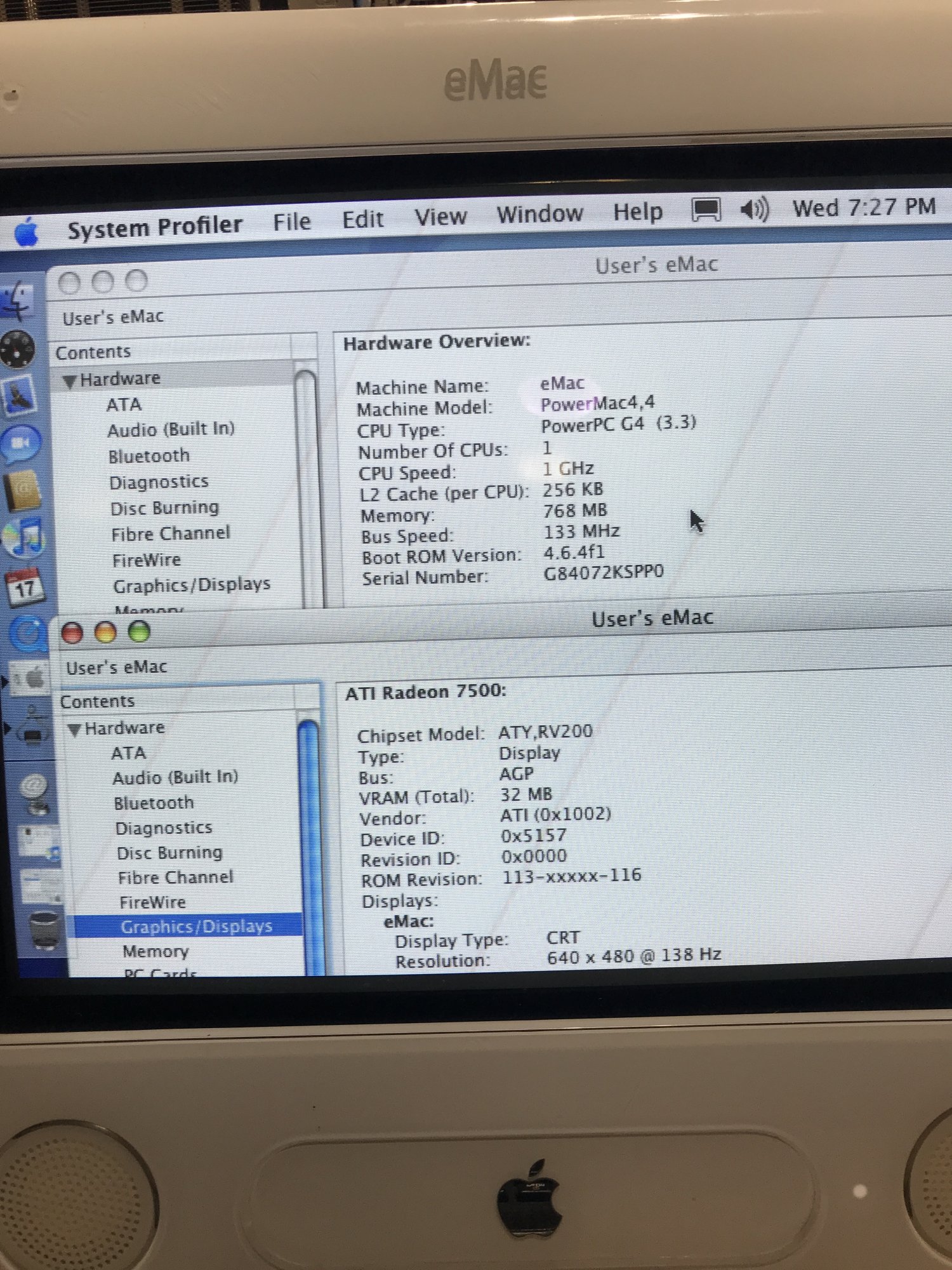The width and height of the screenshot is (952, 1270).
Task: Open the File menu
Action: (x=292, y=222)
